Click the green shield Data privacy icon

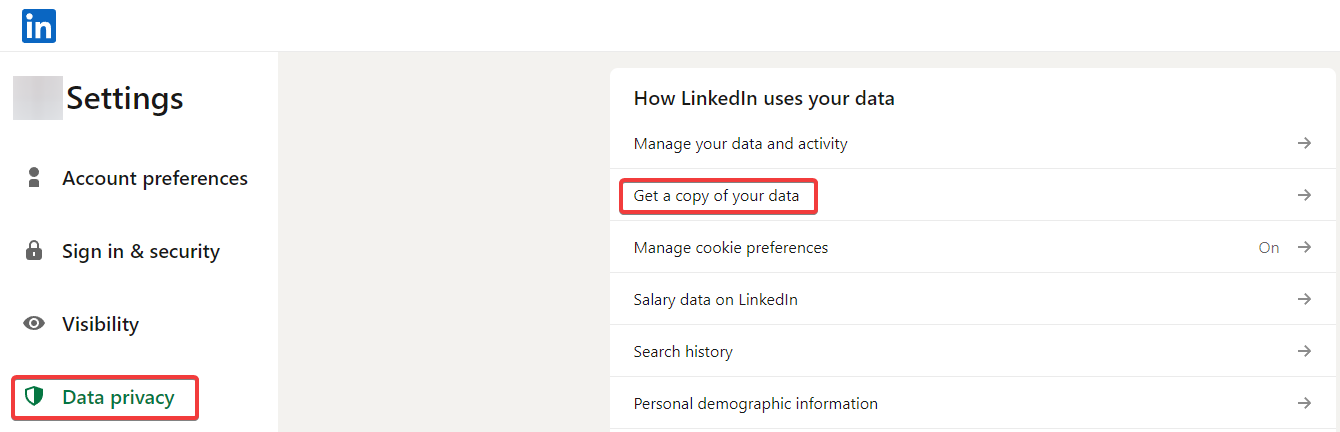[x=35, y=397]
